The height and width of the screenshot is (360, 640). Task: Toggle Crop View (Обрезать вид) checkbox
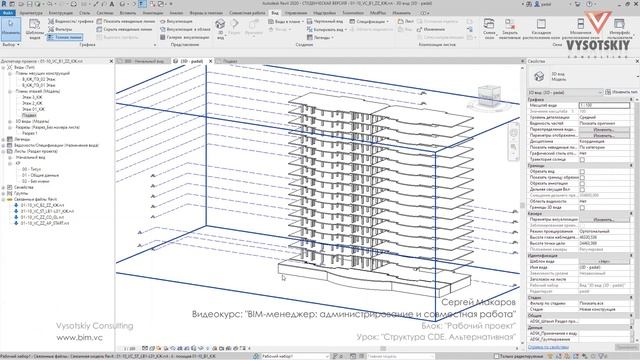point(582,172)
